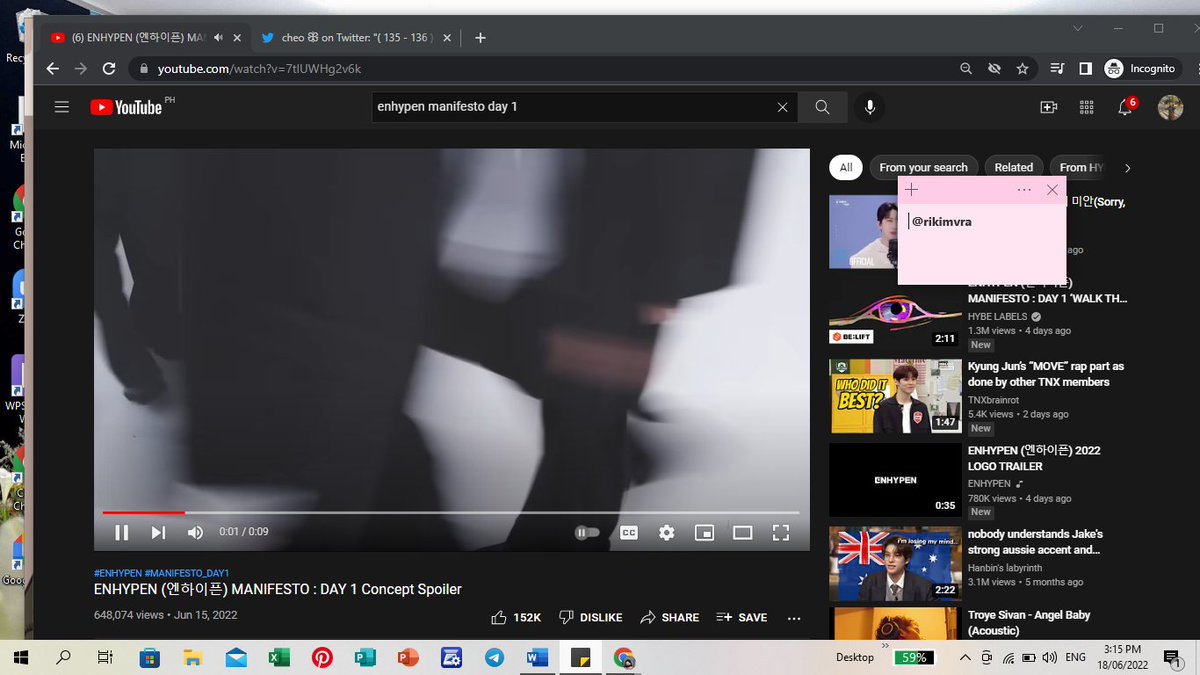Dislike the video
This screenshot has width=1200, height=675.
(590, 618)
